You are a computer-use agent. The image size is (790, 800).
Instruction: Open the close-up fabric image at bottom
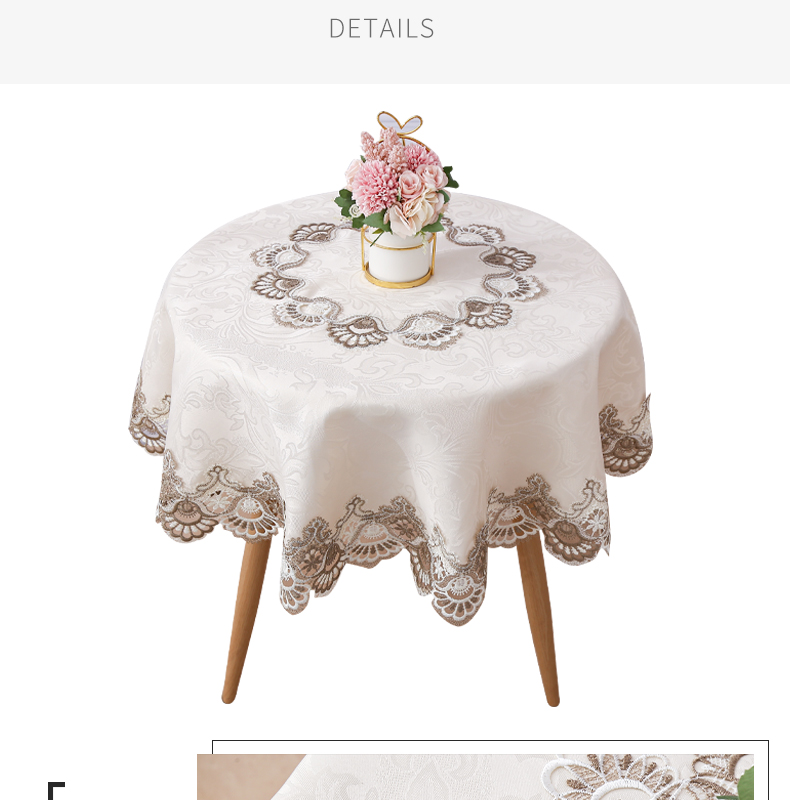[x=475, y=777]
